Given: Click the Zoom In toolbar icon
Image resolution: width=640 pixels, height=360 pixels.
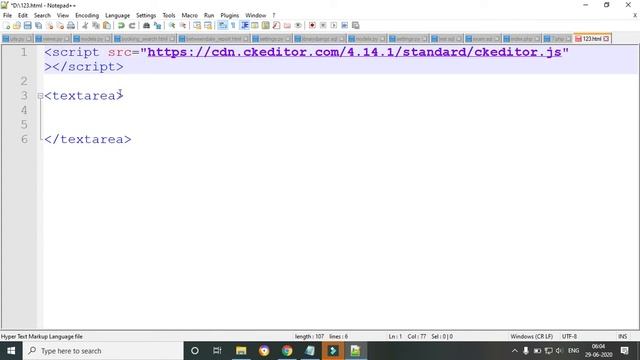Looking at the screenshot, I should tap(172, 25).
